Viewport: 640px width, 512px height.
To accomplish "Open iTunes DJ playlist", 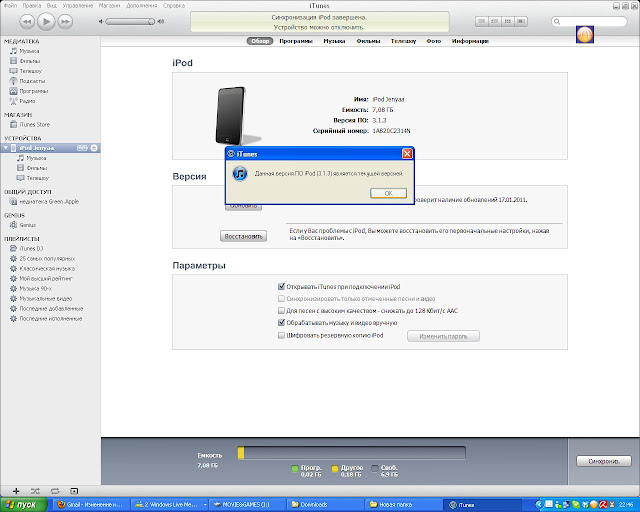I will [x=31, y=248].
